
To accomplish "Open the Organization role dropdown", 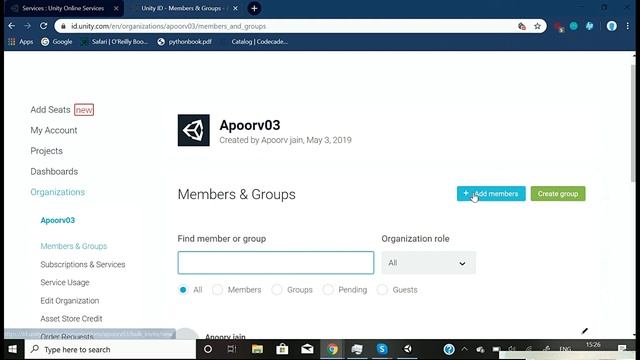I will [429, 263].
